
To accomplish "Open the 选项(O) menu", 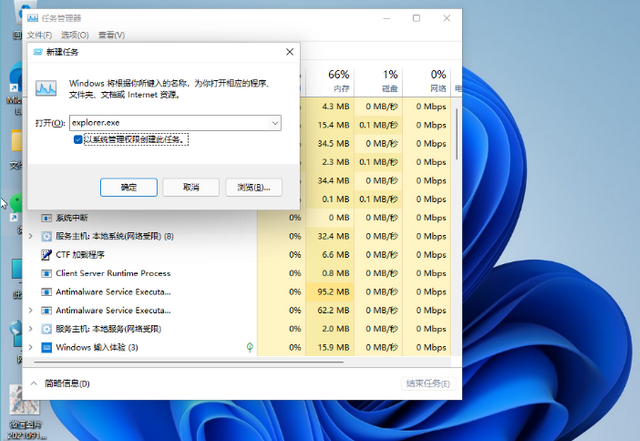I will [75, 35].
